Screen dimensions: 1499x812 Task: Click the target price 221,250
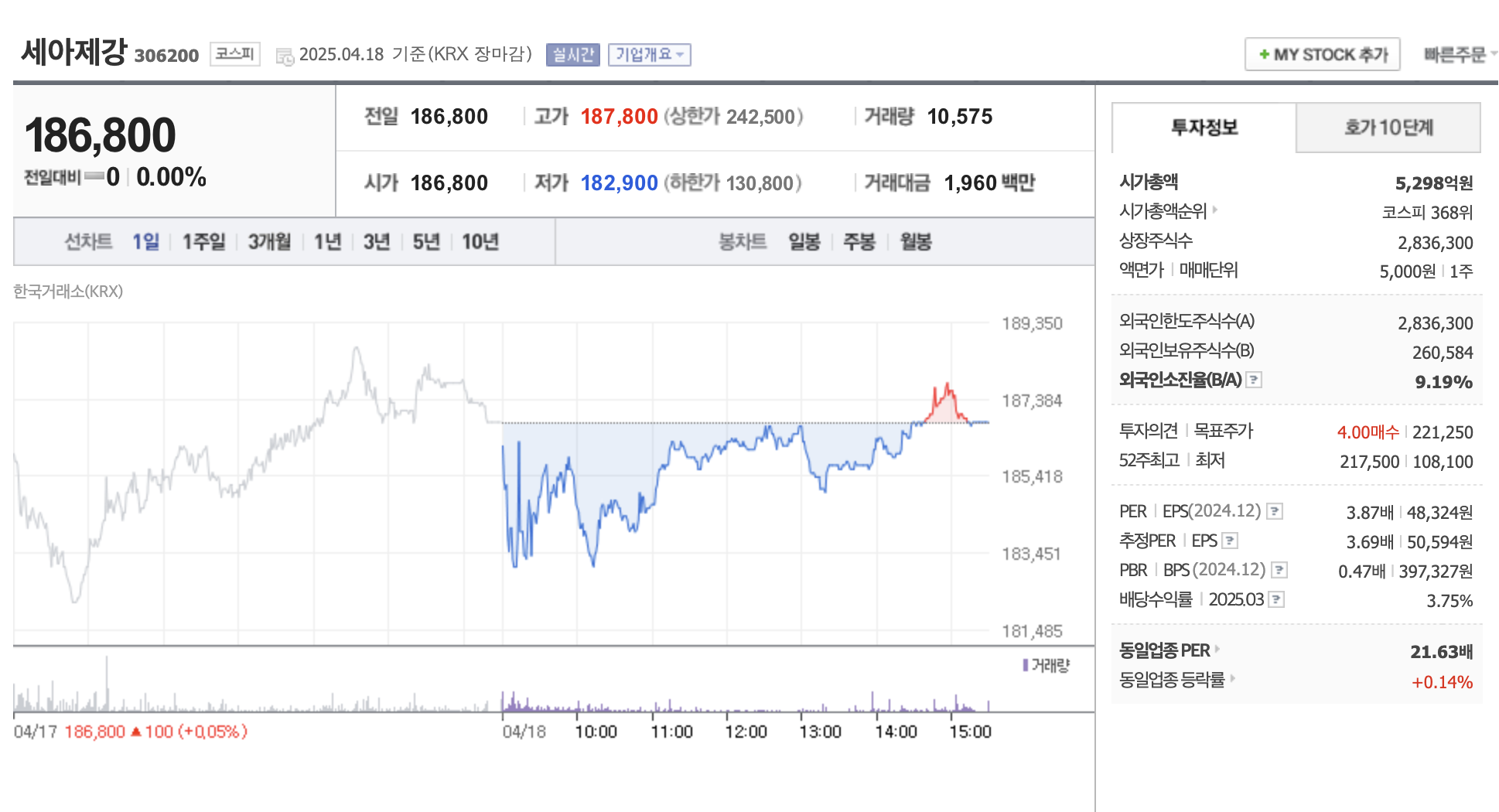pos(1443,432)
